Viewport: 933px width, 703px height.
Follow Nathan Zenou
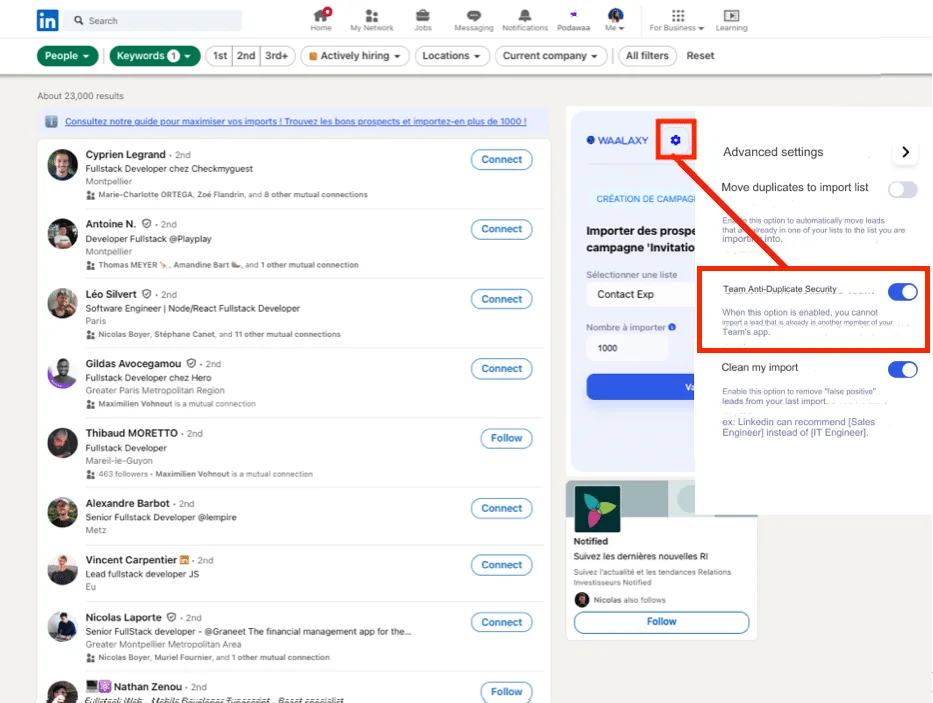click(506, 692)
